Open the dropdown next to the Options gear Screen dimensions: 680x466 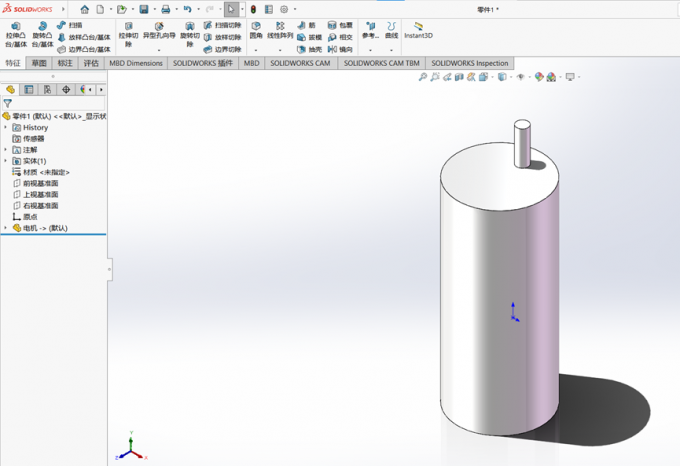(295, 9)
